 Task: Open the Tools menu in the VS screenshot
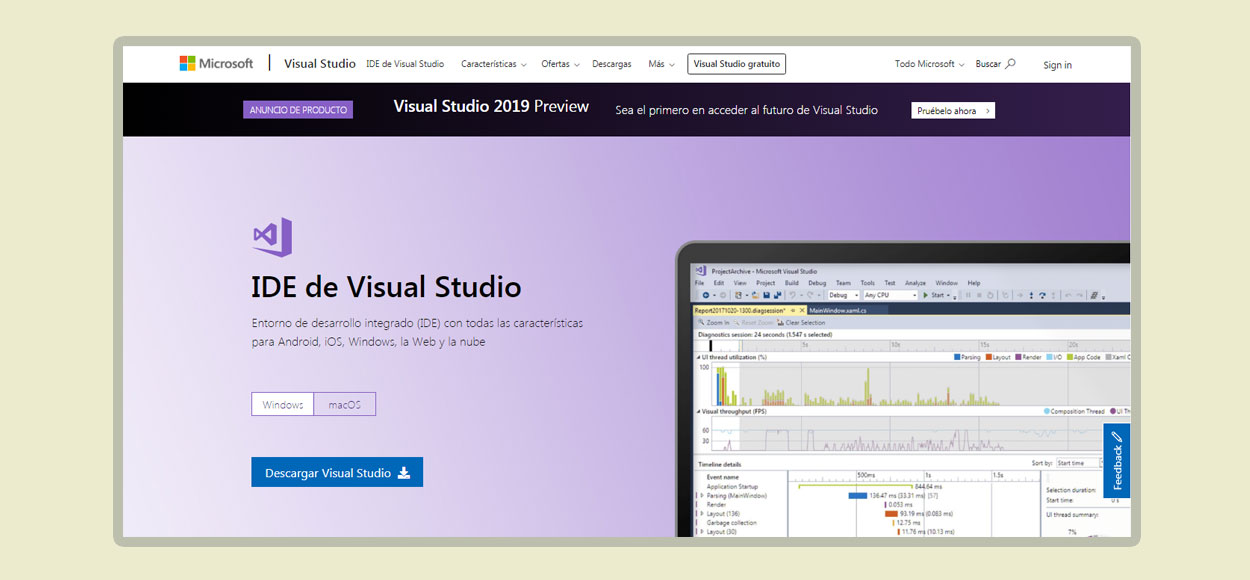click(x=867, y=283)
